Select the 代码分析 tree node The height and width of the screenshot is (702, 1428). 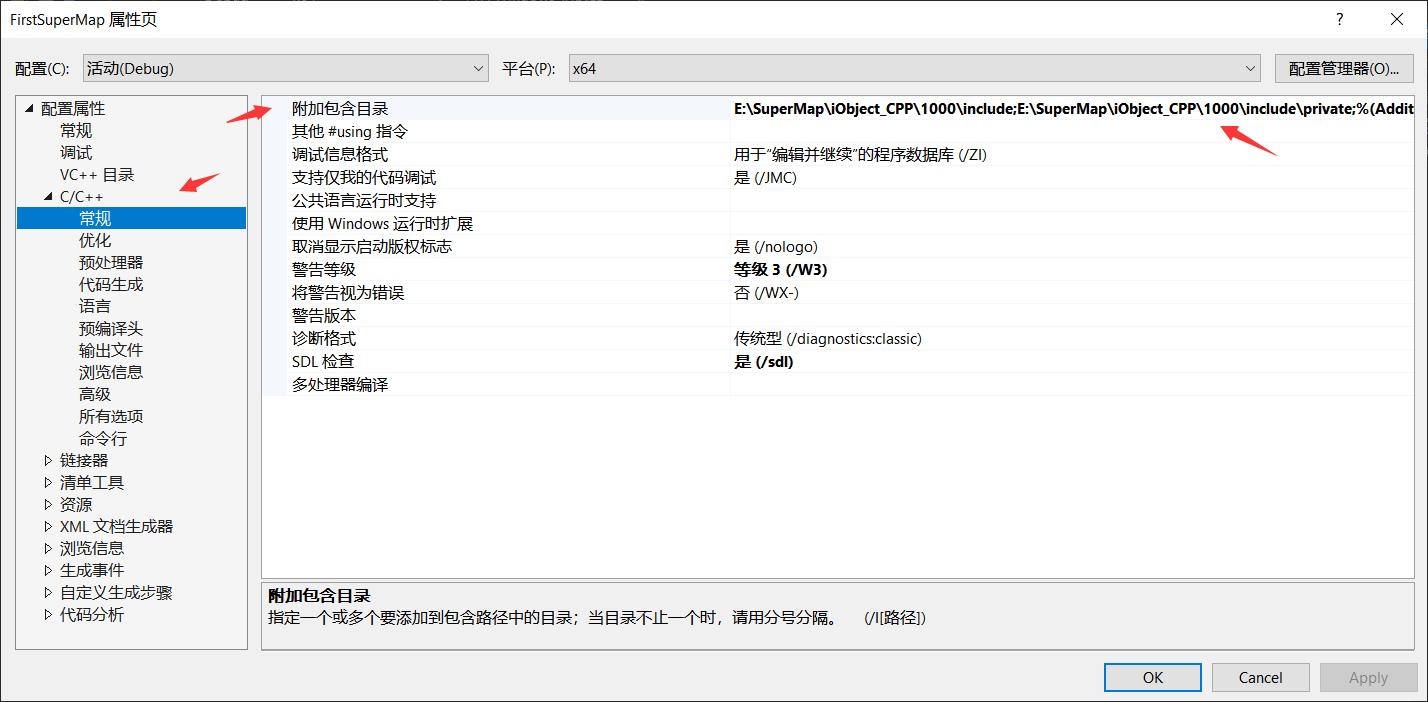click(91, 613)
